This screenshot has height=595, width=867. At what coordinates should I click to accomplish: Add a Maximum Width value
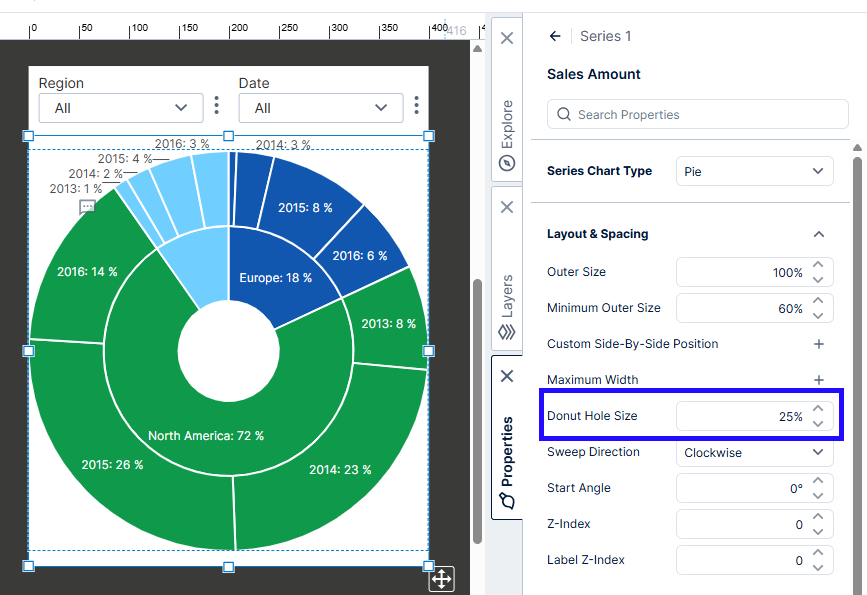[x=818, y=380]
